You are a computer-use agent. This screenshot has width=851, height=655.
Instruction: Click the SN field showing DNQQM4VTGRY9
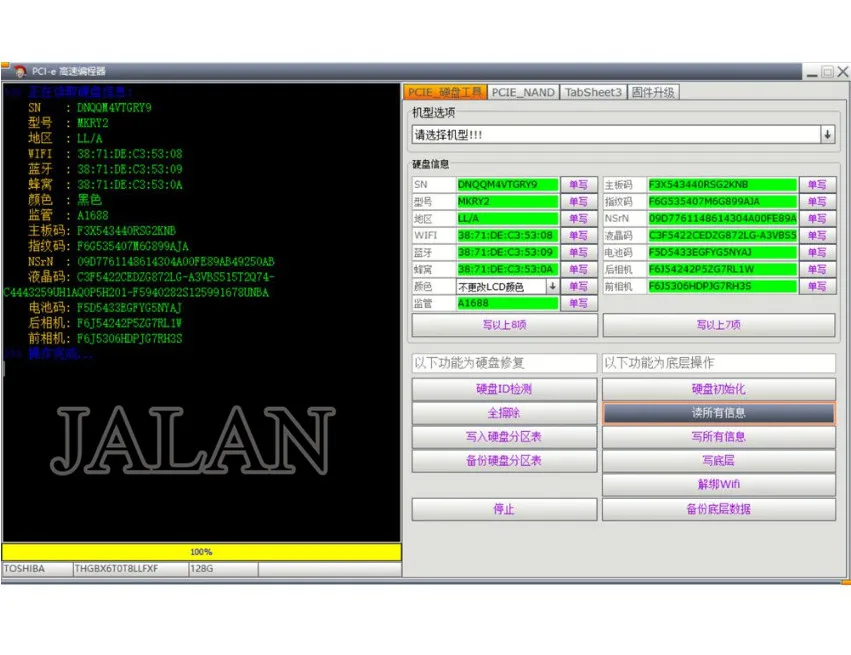pos(507,185)
